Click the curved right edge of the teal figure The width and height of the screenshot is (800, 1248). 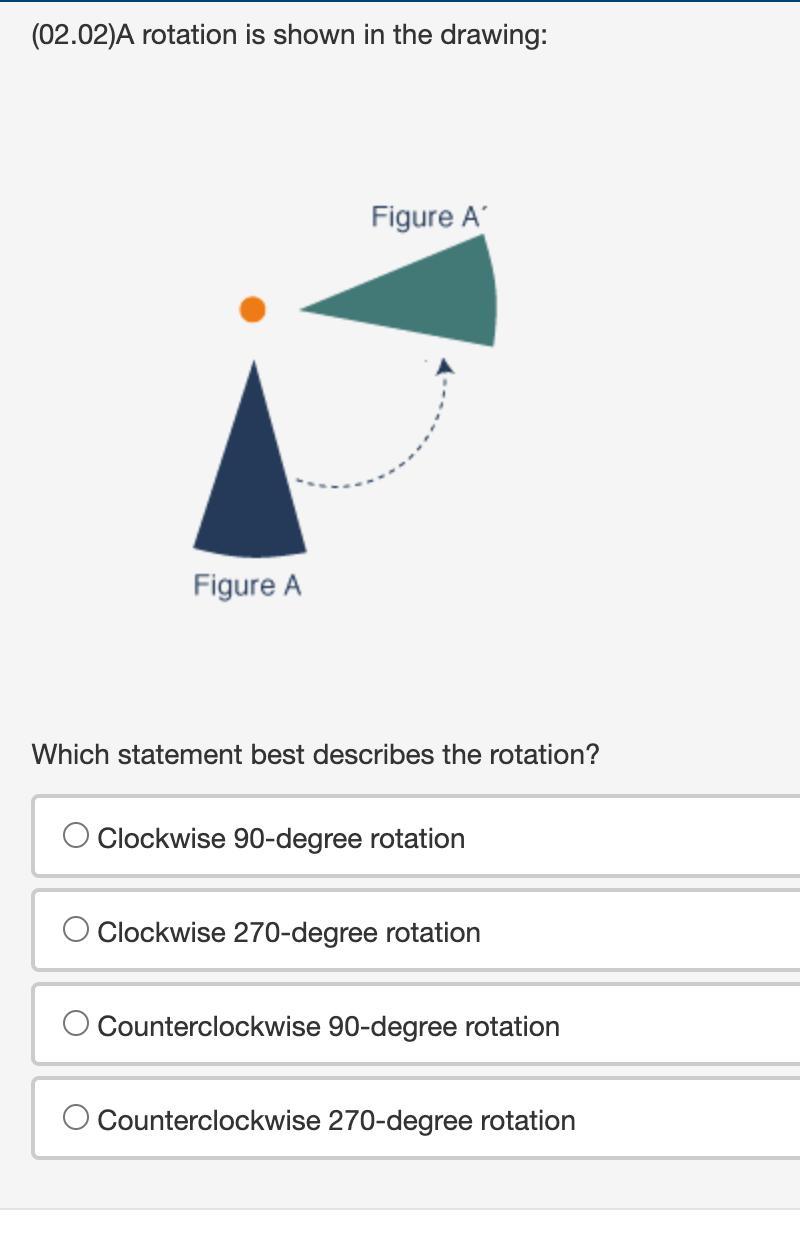(x=493, y=290)
